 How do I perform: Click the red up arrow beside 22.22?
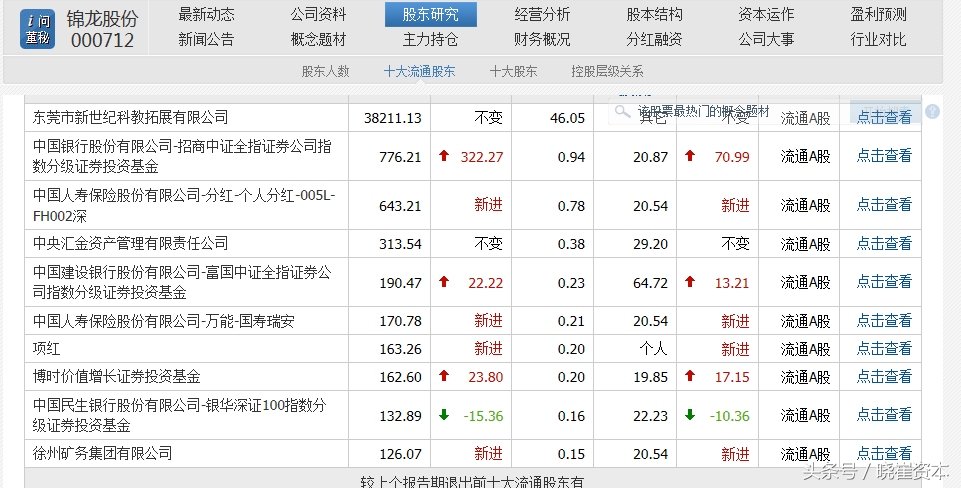click(444, 281)
